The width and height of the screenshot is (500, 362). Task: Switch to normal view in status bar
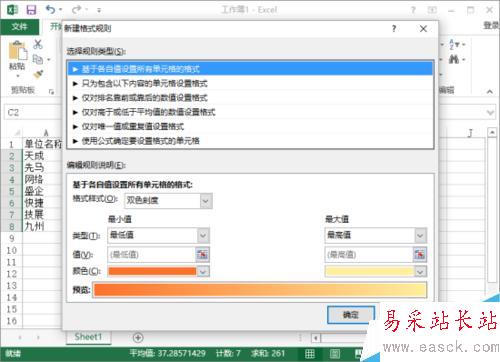point(310,353)
